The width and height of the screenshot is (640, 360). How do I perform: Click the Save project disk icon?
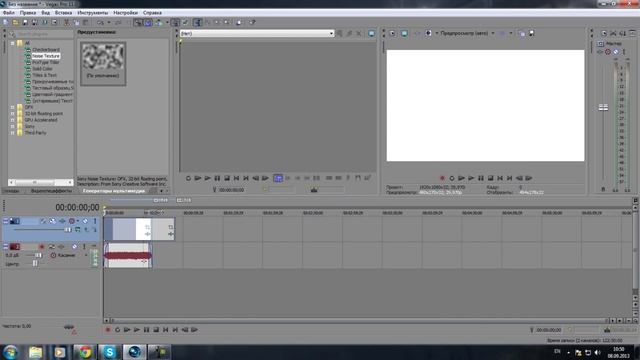[25, 22]
